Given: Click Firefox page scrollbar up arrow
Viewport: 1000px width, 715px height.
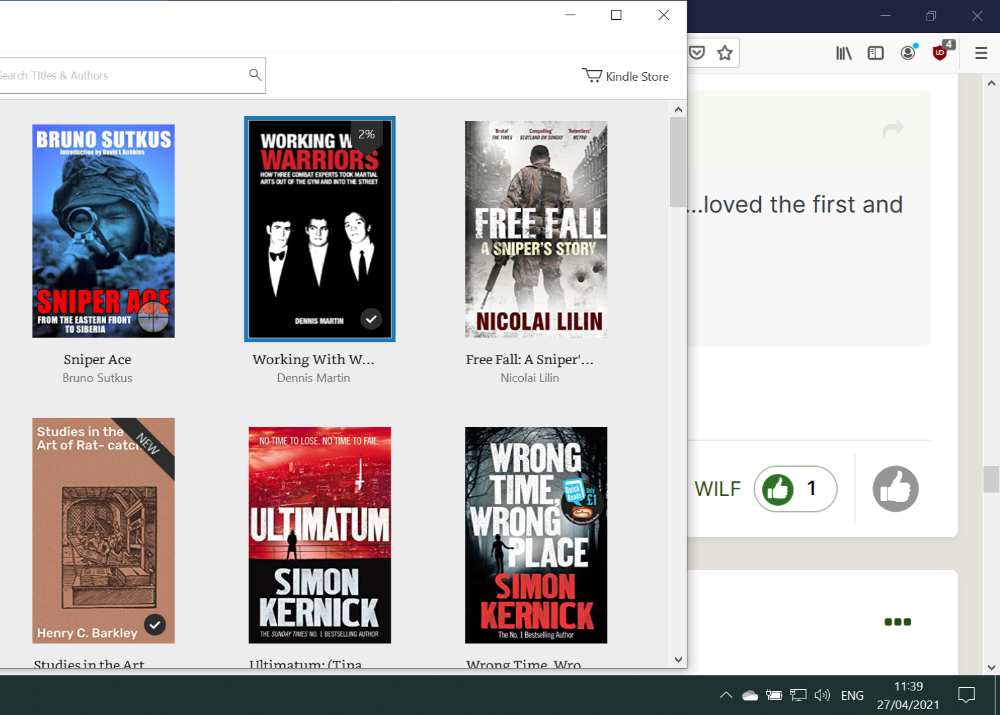Looking at the screenshot, I should tap(991, 83).
